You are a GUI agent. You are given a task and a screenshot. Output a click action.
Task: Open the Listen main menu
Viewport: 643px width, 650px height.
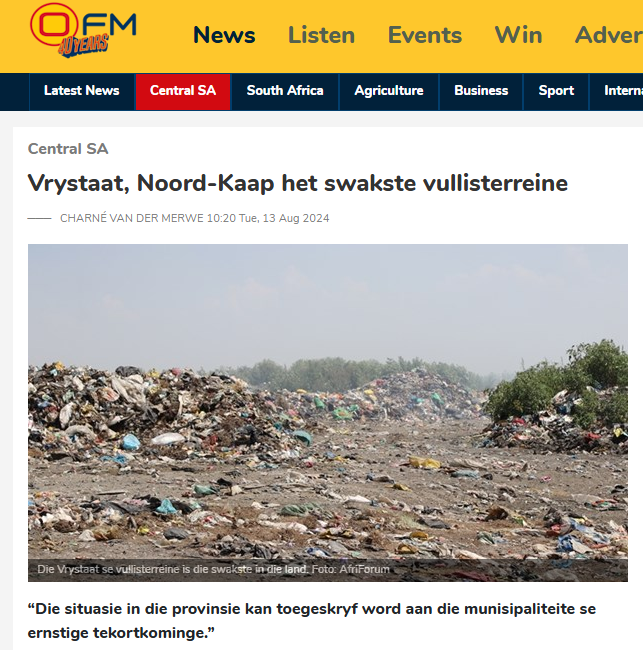click(x=321, y=35)
